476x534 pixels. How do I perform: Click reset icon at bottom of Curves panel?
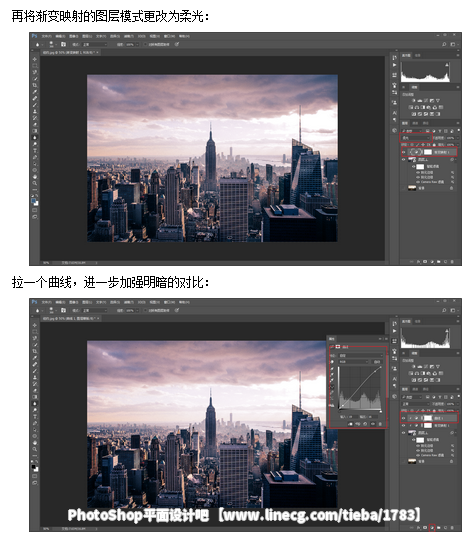pos(365,424)
